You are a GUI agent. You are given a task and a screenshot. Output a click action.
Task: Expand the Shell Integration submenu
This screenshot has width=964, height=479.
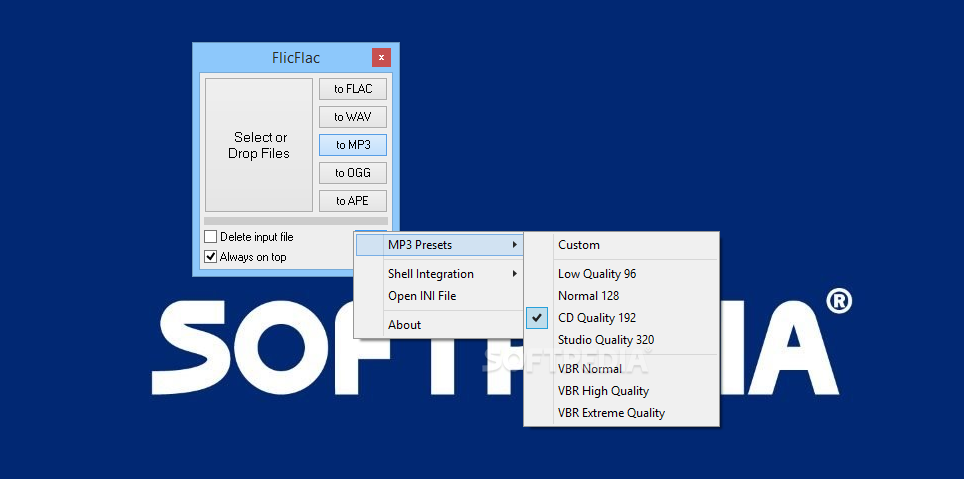(x=439, y=274)
